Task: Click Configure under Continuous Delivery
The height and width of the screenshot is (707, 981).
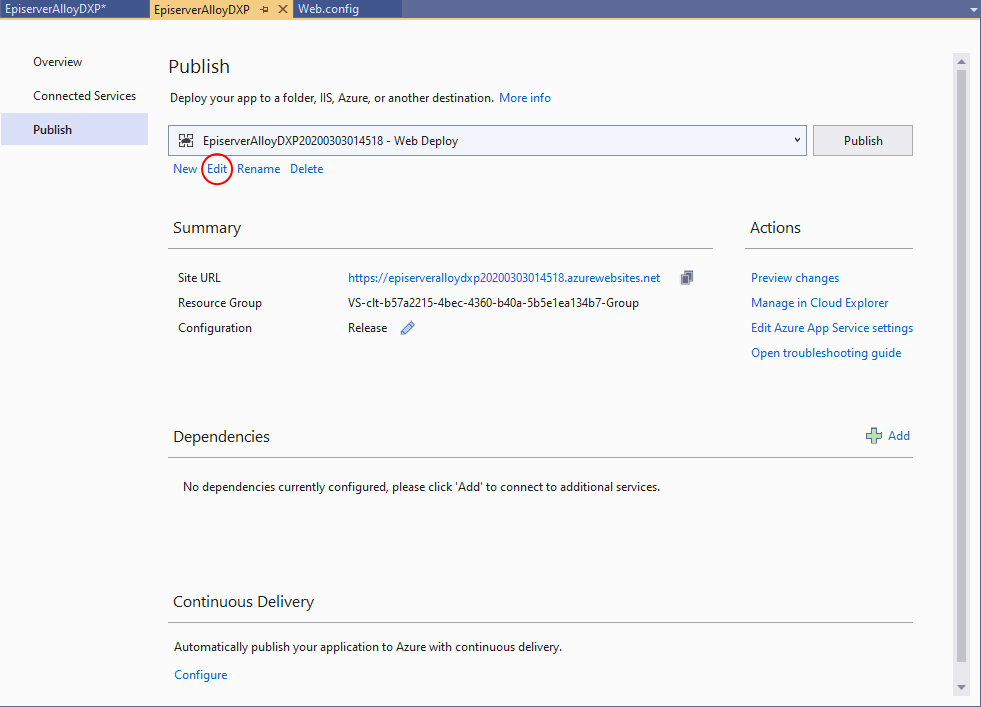Action: pos(201,675)
